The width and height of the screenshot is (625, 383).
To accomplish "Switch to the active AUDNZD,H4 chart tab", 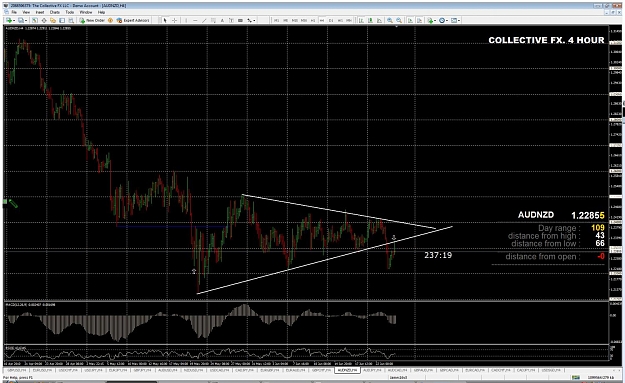I will point(347,370).
